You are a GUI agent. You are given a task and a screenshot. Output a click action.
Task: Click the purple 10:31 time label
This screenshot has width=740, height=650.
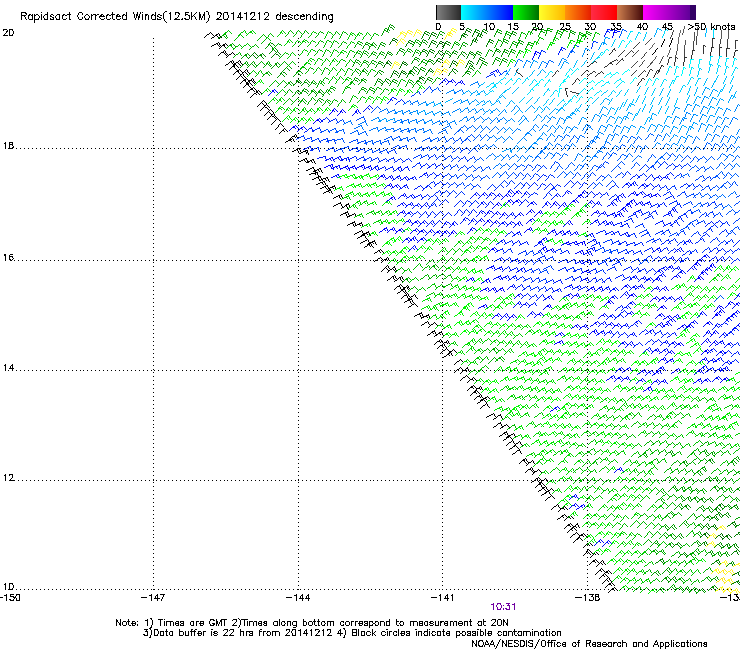503,607
